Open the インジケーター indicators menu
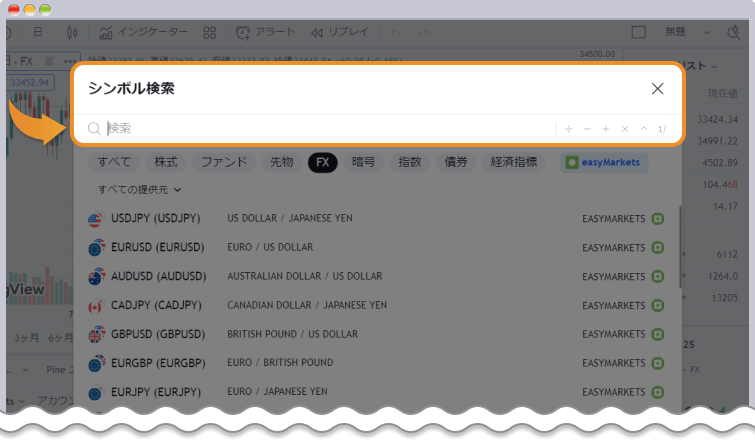Image resolution: width=755 pixels, height=443 pixels. 143,32
